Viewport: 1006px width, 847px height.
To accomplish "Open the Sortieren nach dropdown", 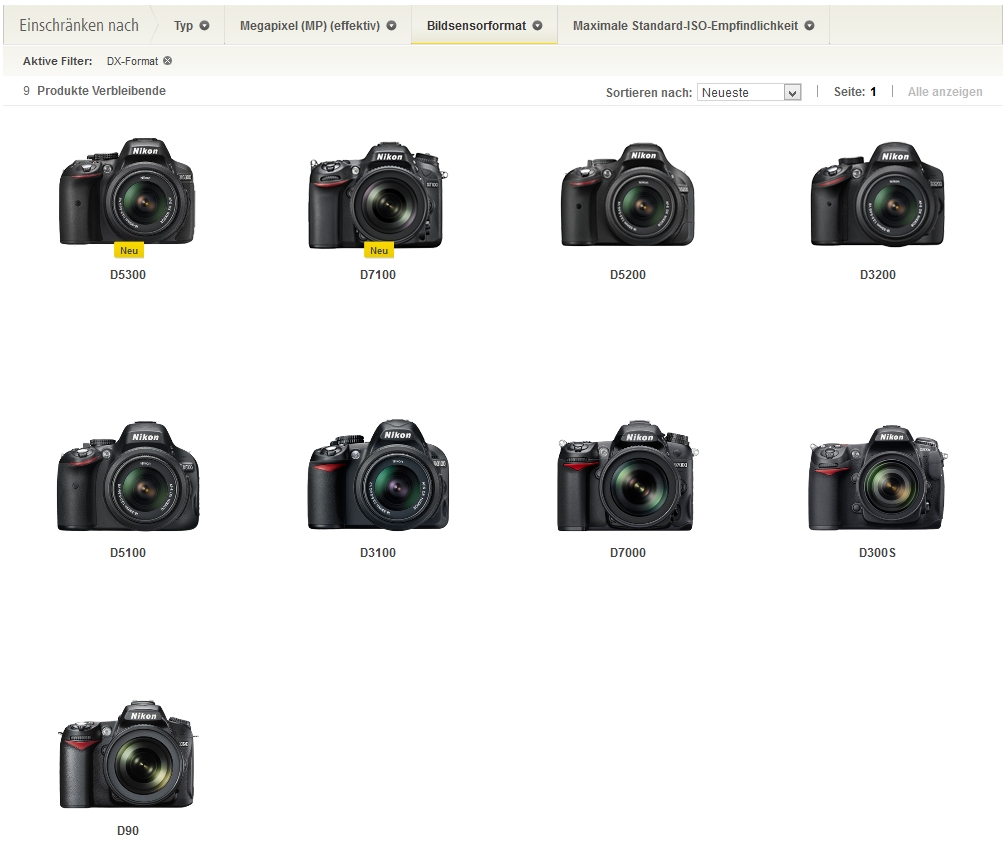I will [749, 92].
